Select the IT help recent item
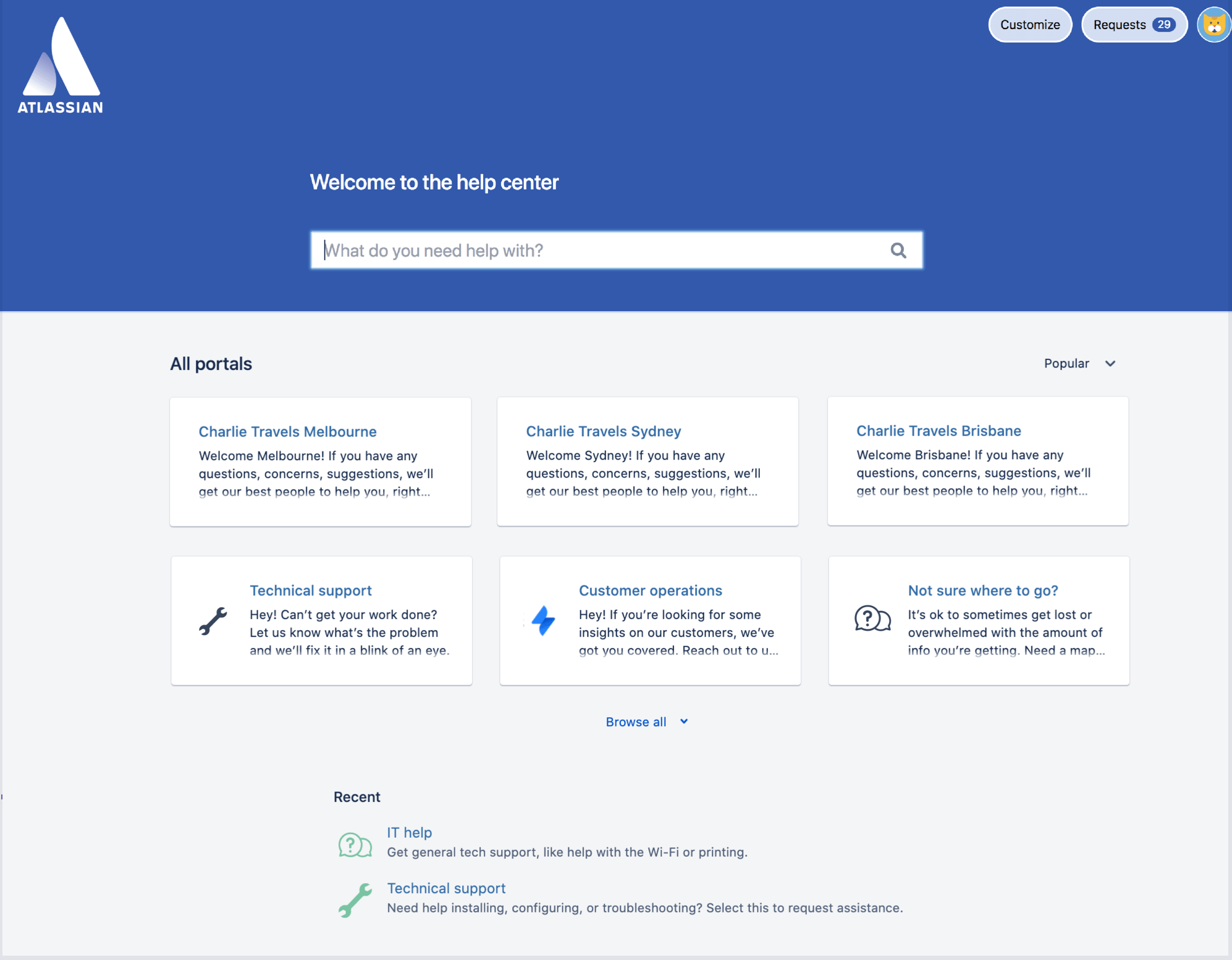This screenshot has height=960, width=1232. [x=411, y=832]
